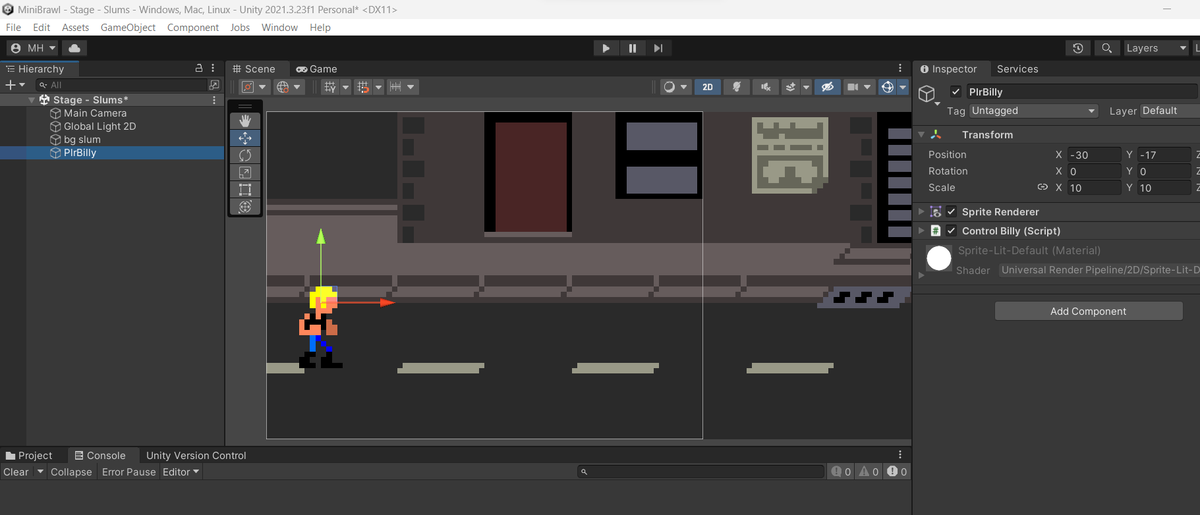The width and height of the screenshot is (1200, 515).
Task: Open the Scene view kebab options menu
Action: 900,69
